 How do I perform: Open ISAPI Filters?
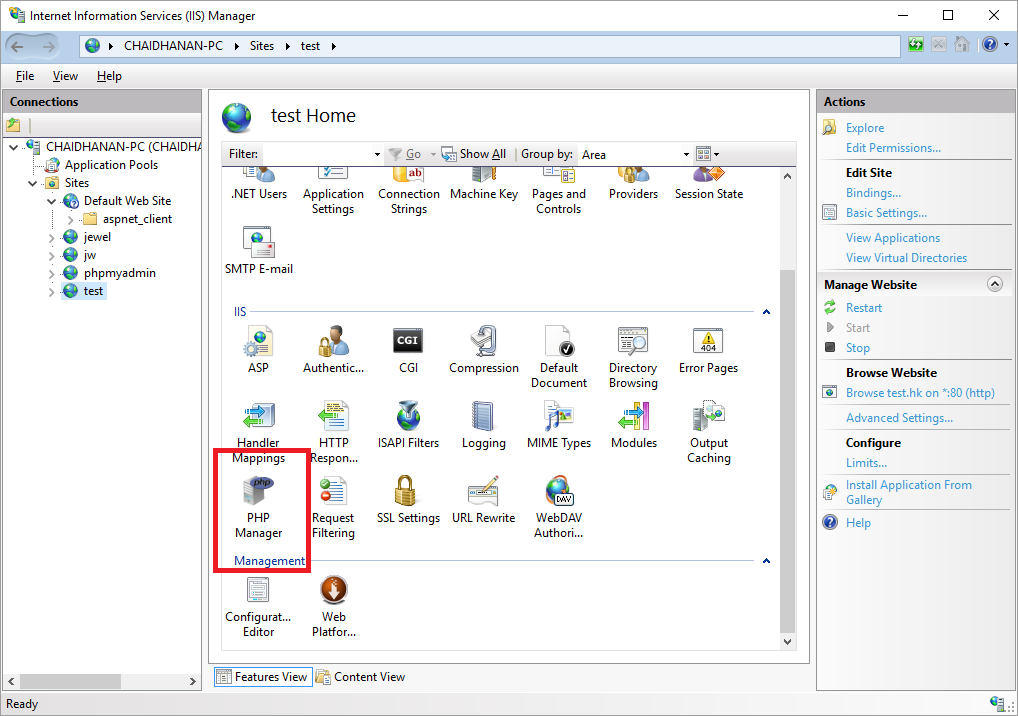[x=408, y=425]
